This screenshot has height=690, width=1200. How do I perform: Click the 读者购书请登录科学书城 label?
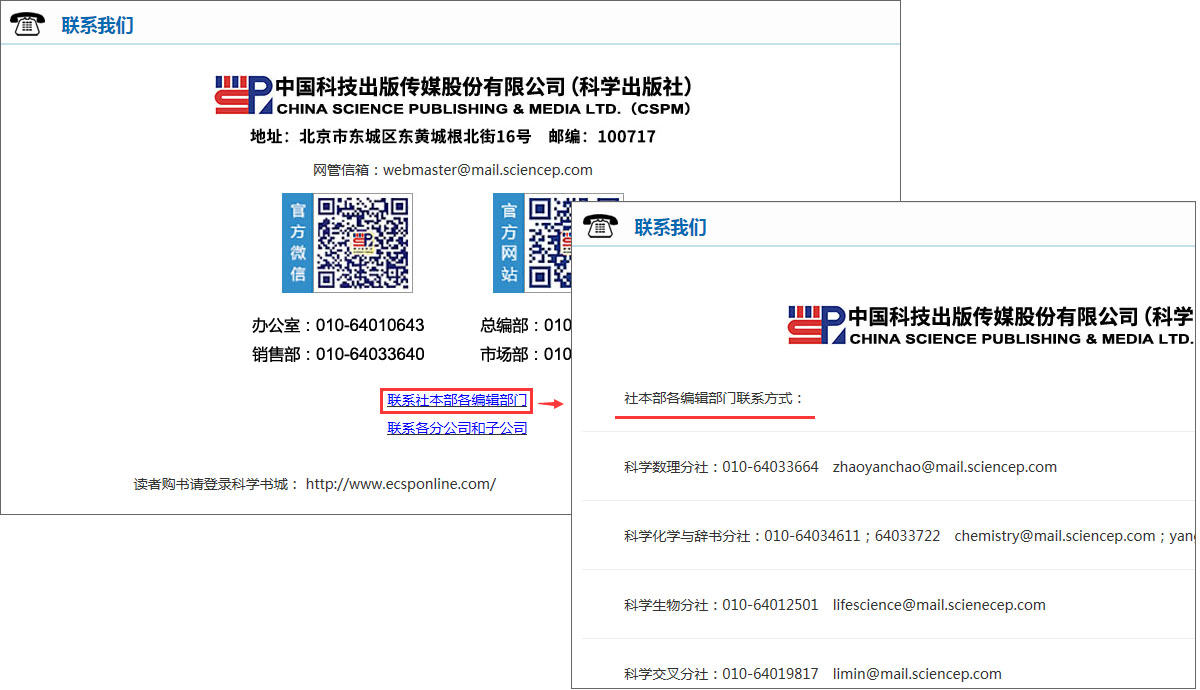click(x=217, y=484)
